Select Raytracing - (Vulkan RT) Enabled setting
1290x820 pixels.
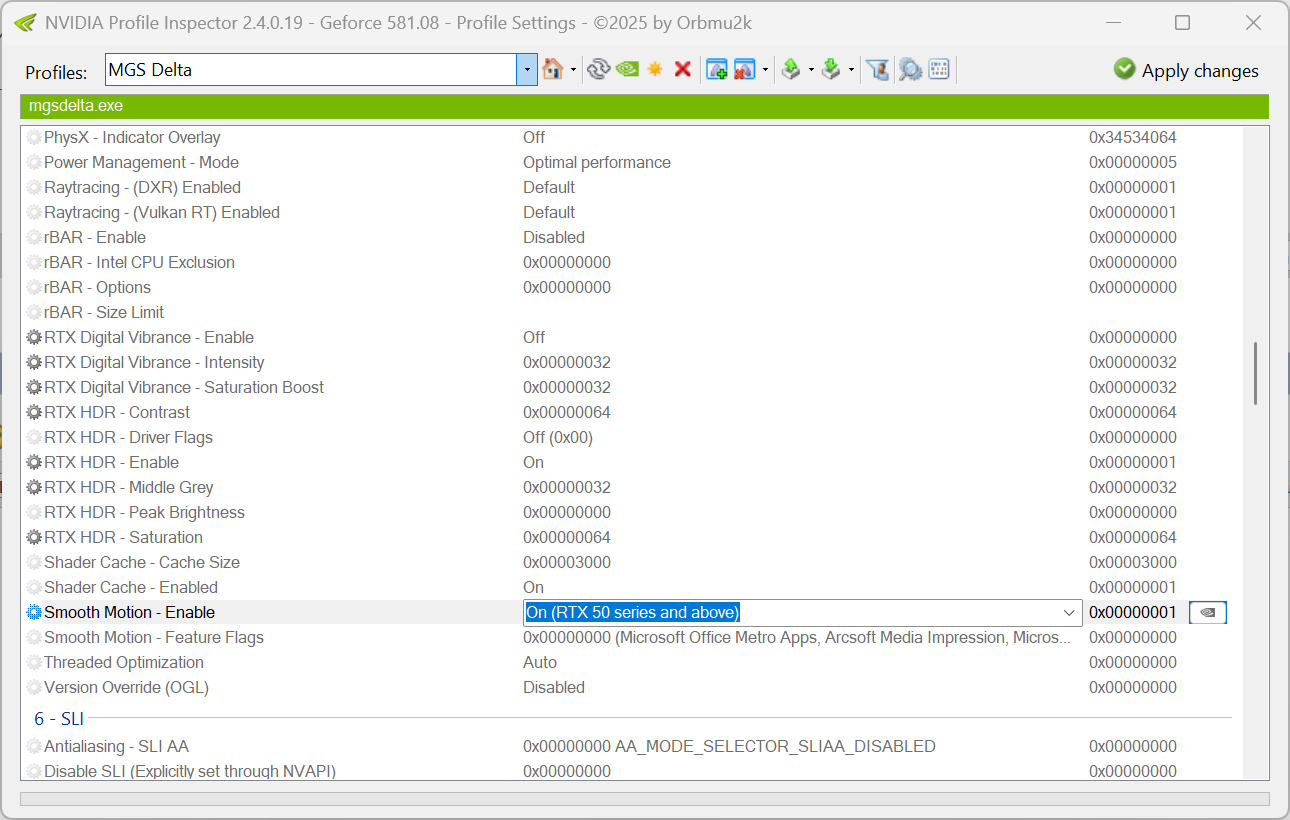click(630, 212)
